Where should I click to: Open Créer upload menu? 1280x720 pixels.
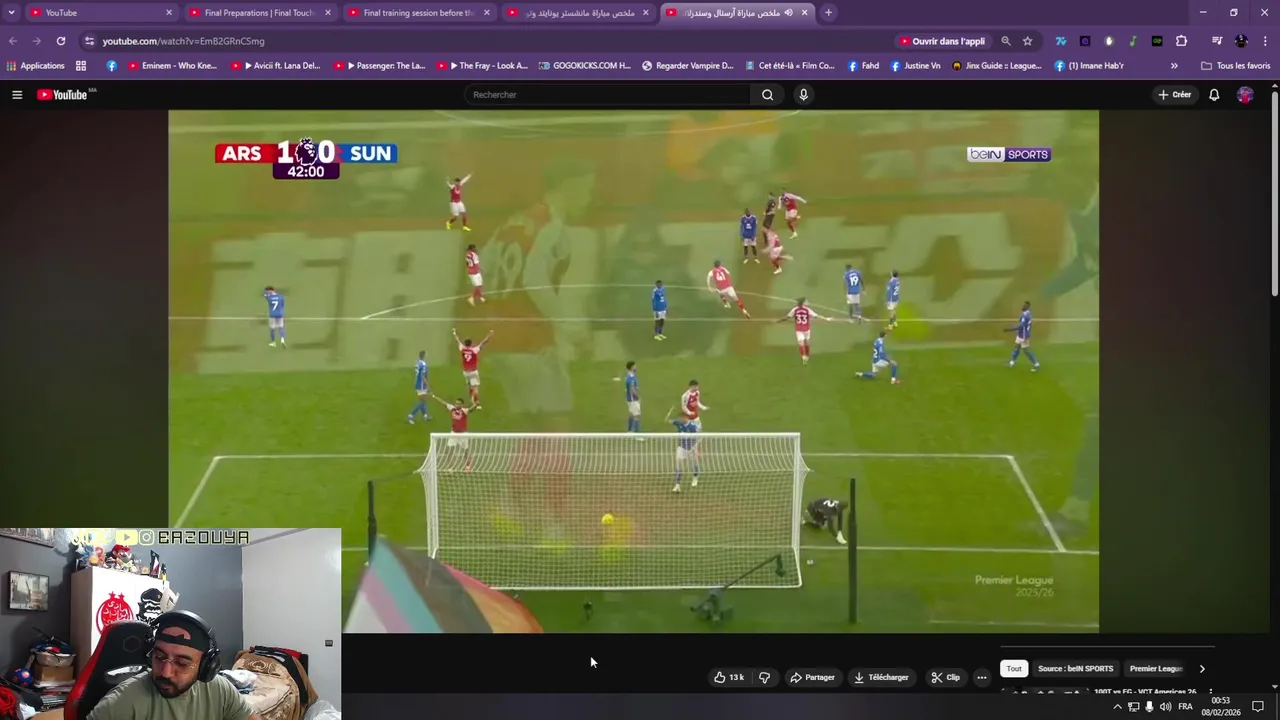1175,95
